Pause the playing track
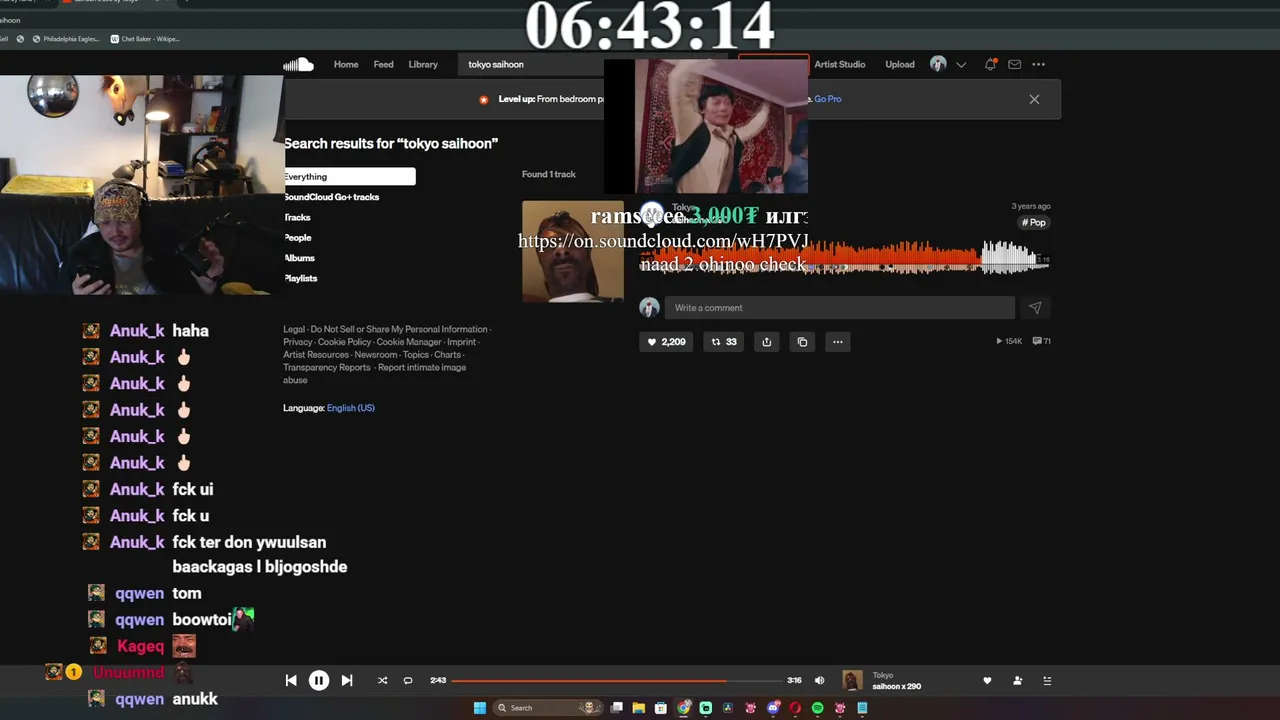 click(319, 681)
